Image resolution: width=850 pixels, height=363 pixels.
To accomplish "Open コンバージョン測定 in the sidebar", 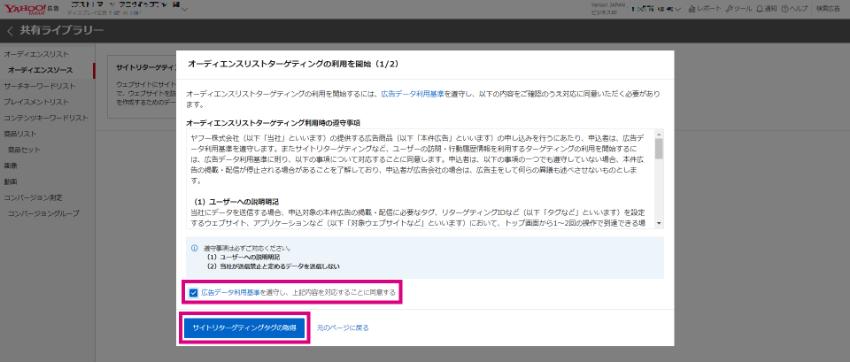I will point(33,197).
